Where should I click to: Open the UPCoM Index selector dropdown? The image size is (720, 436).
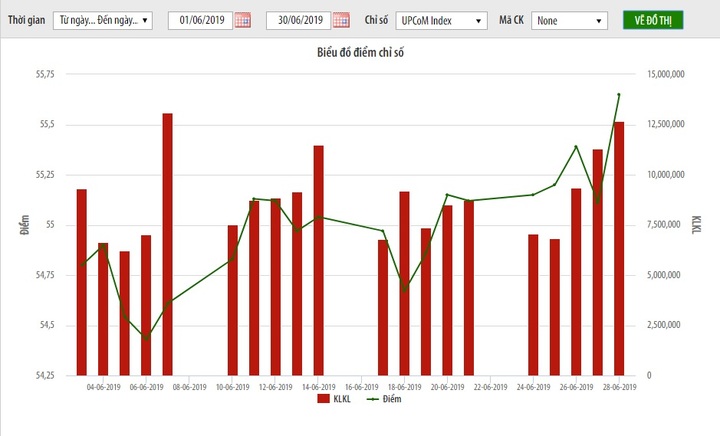click(439, 20)
